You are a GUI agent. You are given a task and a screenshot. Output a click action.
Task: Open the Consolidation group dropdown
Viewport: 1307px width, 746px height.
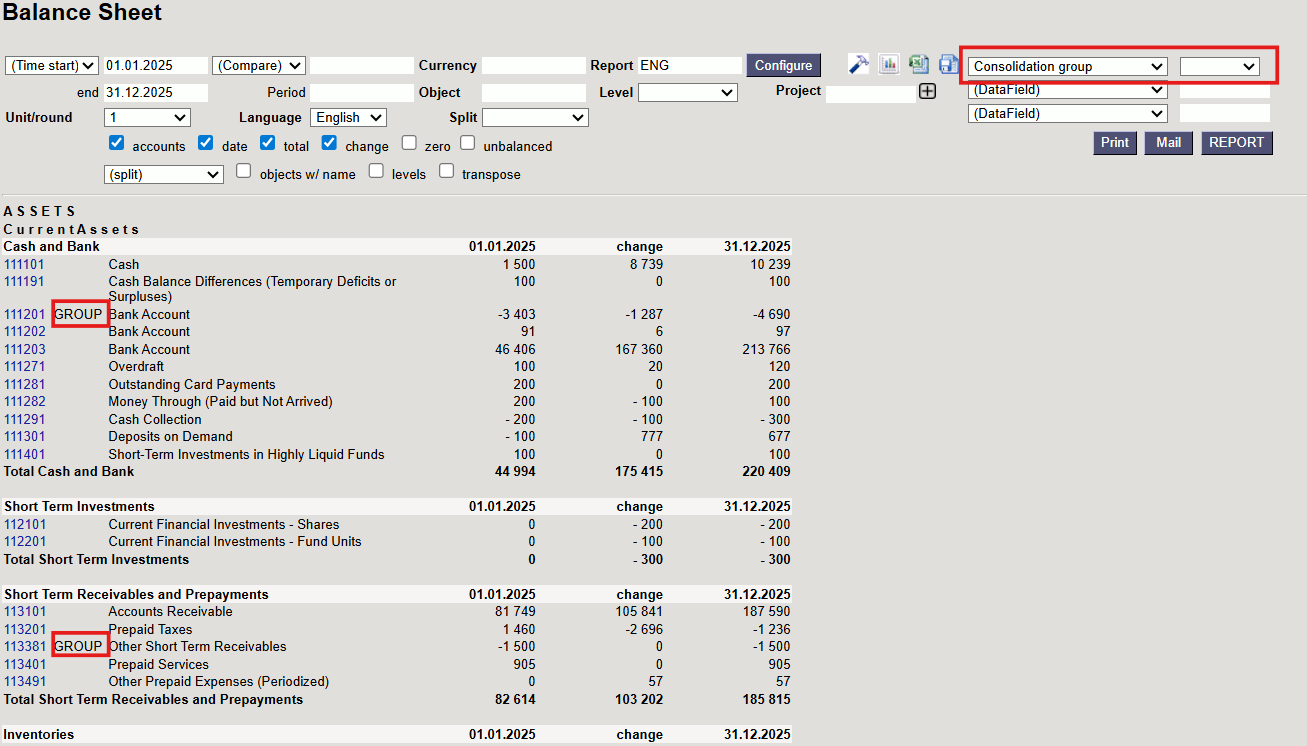click(x=1067, y=66)
